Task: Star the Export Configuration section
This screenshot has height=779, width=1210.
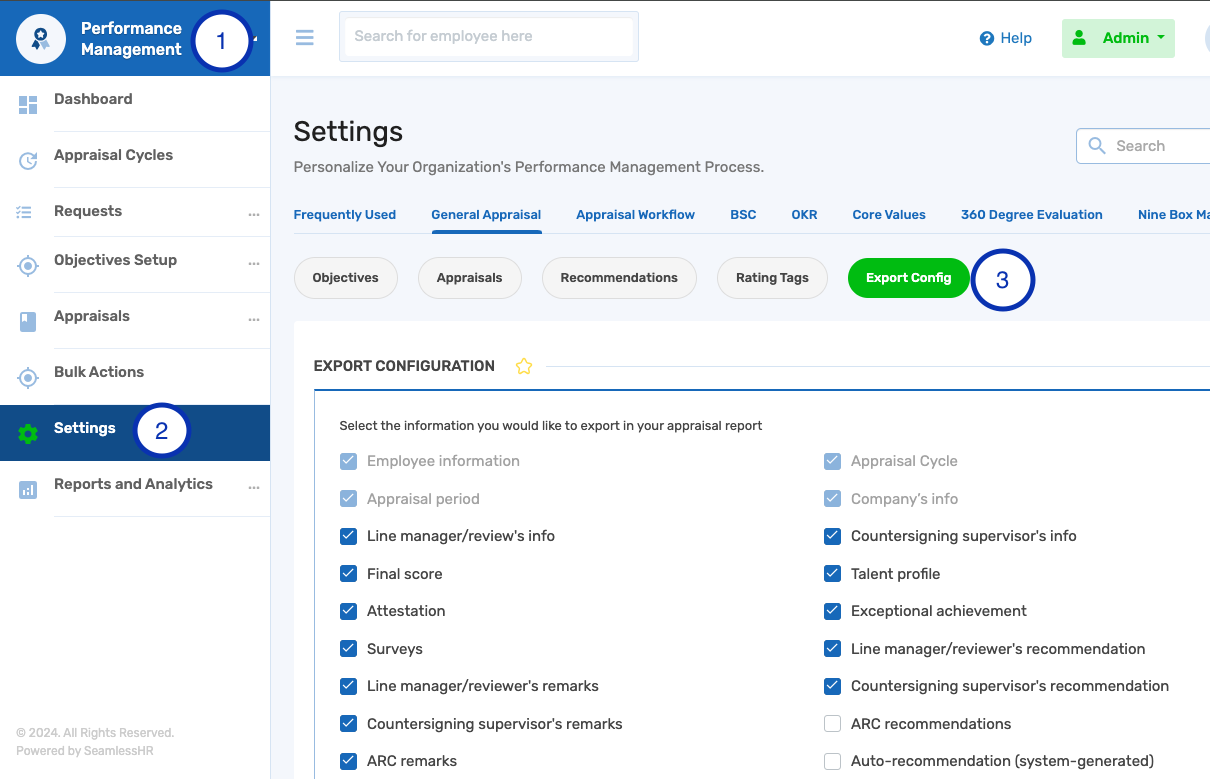Action: coord(524,366)
